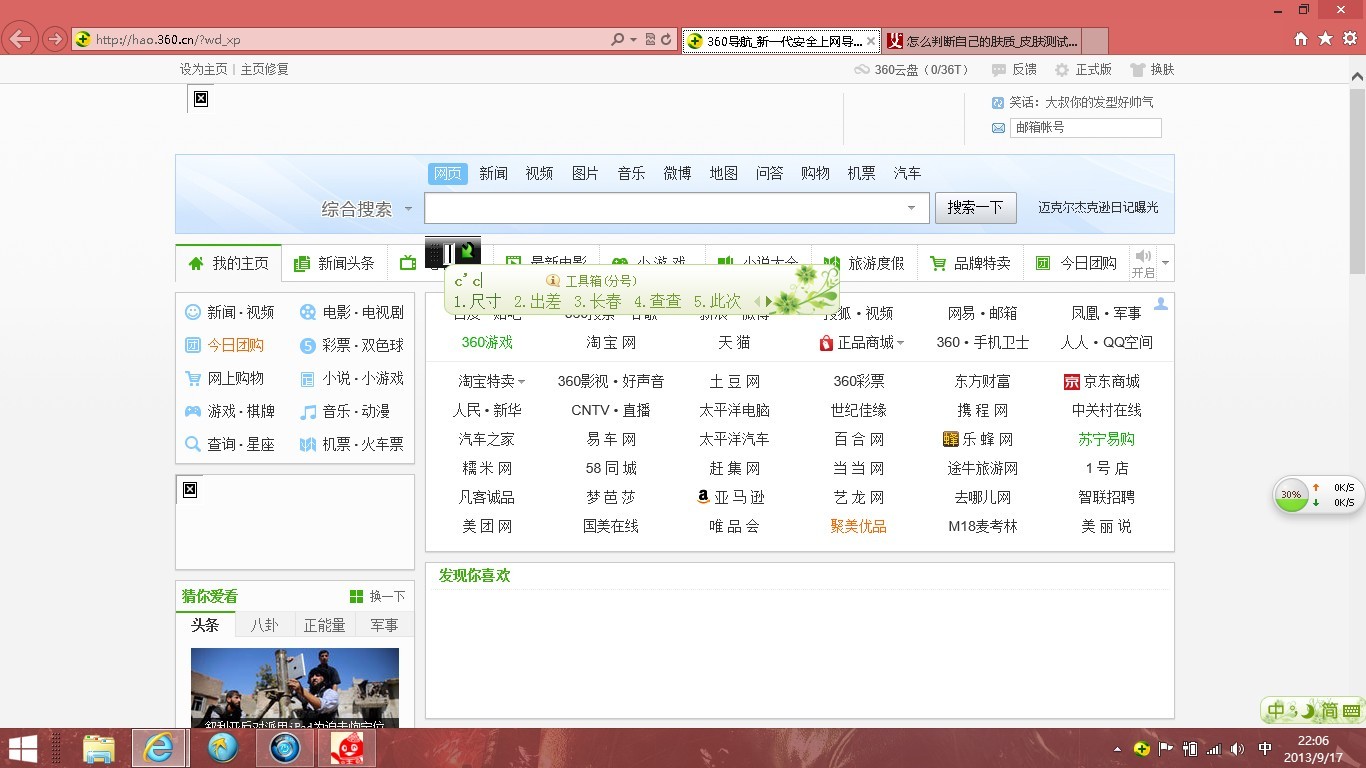Open 迈克尔杰克逊日记曝光 hot search link

point(1098,208)
